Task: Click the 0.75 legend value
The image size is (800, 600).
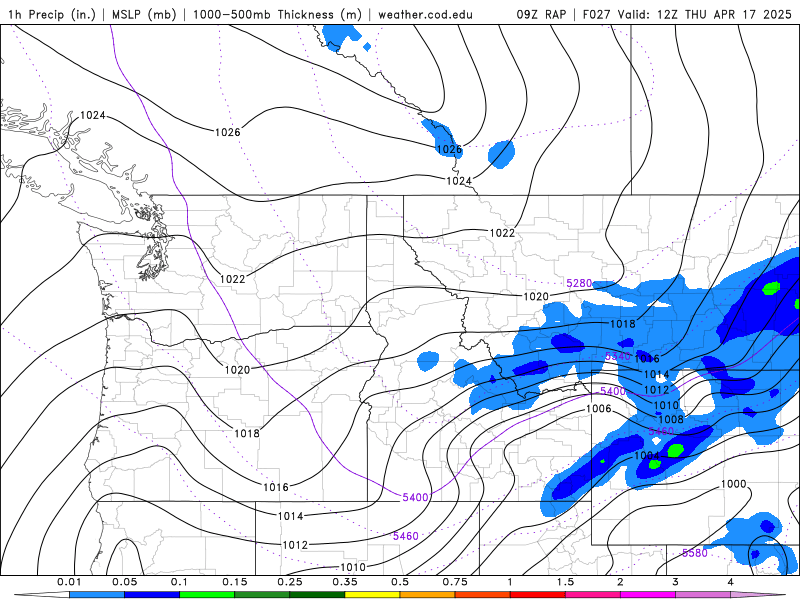Action: [455, 582]
